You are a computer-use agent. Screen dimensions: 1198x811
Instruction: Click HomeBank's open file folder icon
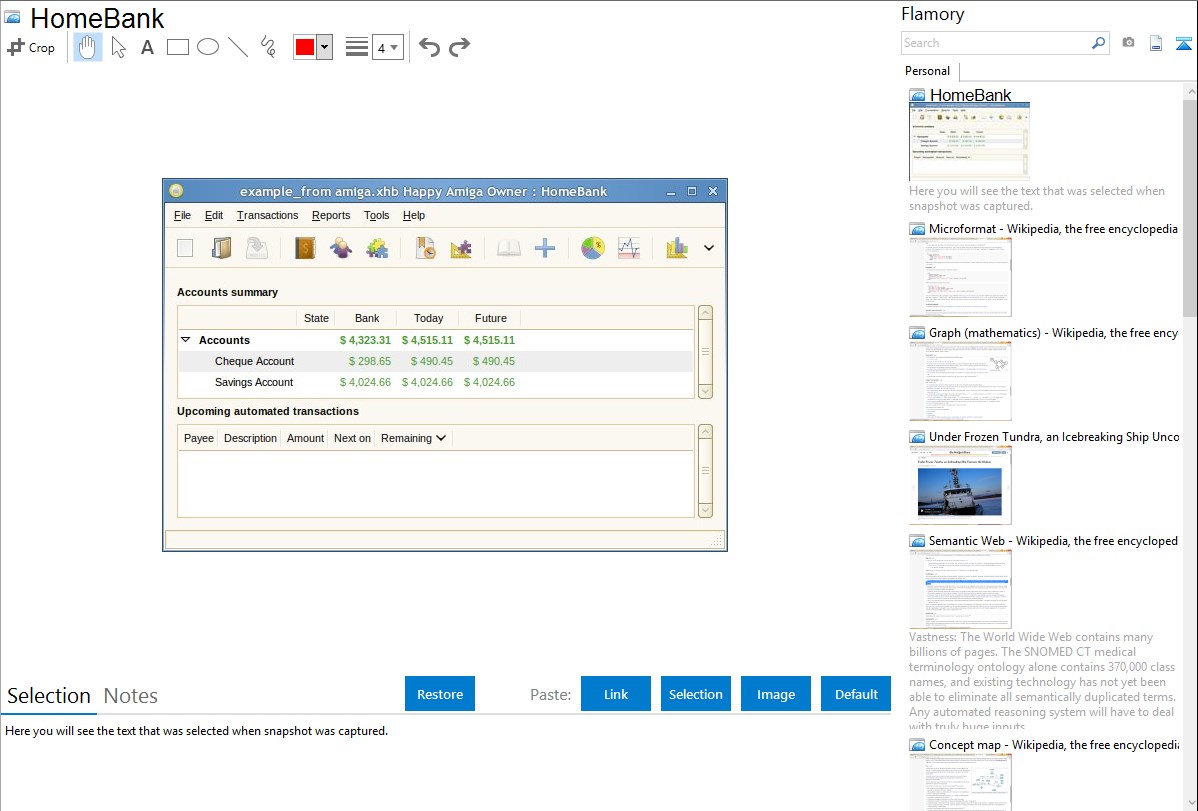click(x=222, y=248)
